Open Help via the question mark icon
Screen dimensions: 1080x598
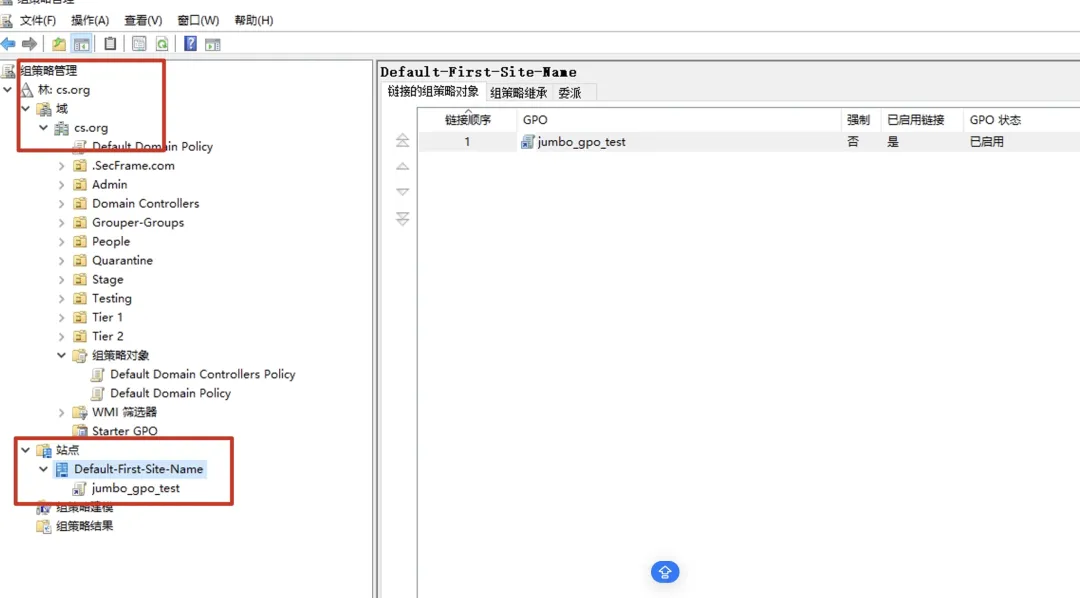click(190, 44)
